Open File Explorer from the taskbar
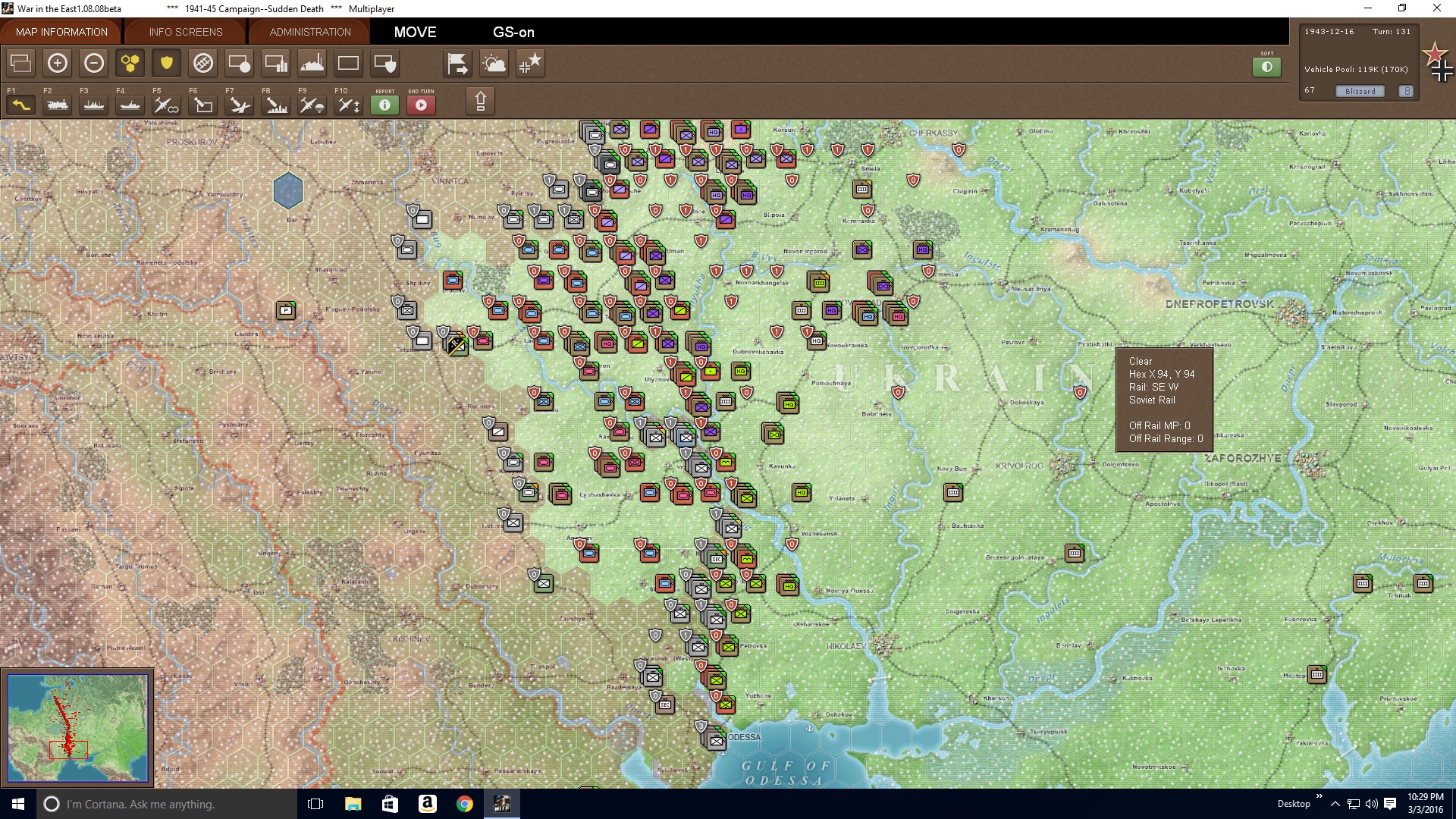 pos(353,804)
